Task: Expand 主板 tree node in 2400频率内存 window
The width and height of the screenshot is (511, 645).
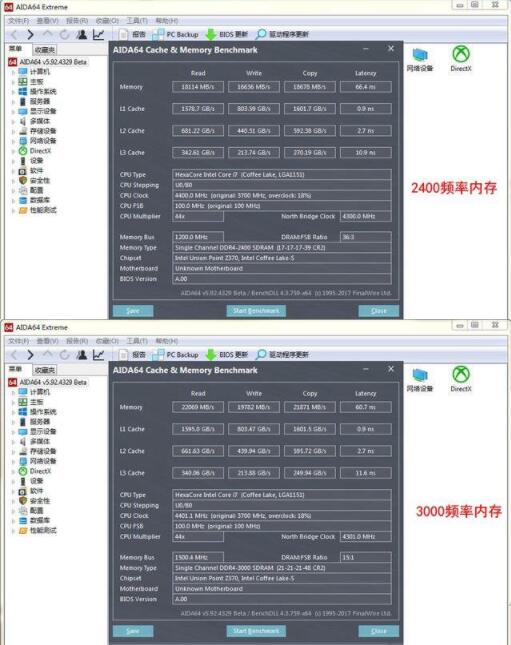Action: pyautogui.click(x=13, y=82)
